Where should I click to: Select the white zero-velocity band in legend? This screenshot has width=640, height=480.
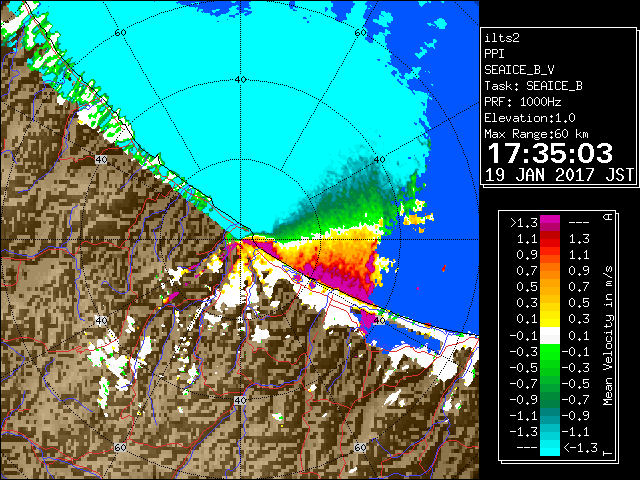click(550, 336)
